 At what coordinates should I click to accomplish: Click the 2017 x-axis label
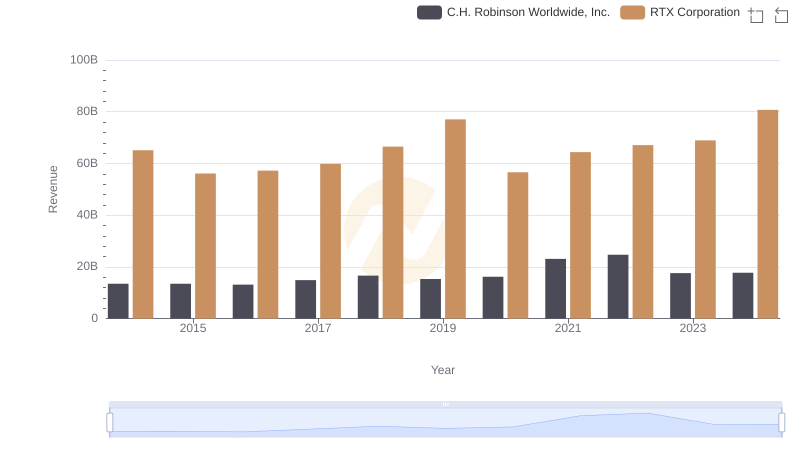(x=318, y=328)
